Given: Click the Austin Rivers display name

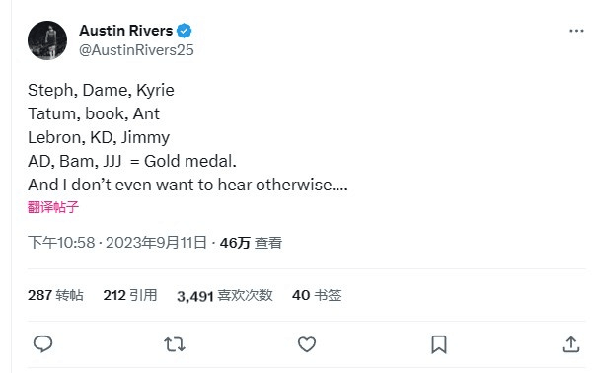Looking at the screenshot, I should [126, 31].
